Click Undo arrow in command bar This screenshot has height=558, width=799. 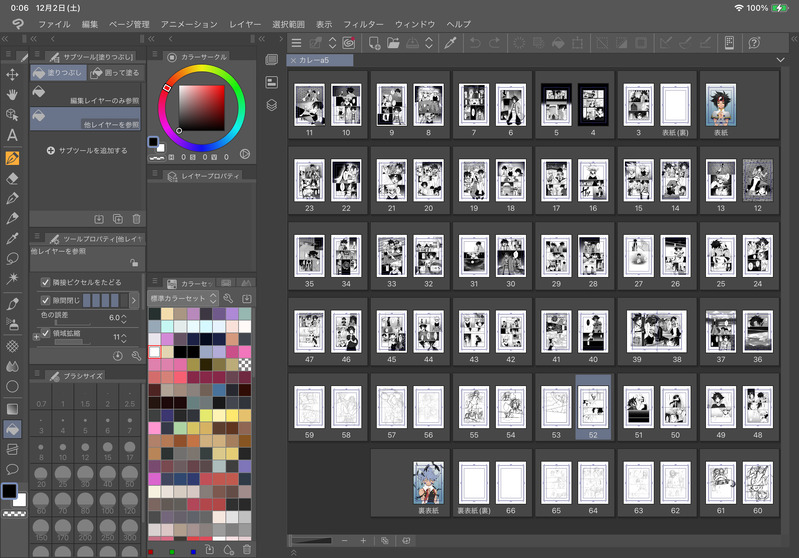[x=475, y=43]
